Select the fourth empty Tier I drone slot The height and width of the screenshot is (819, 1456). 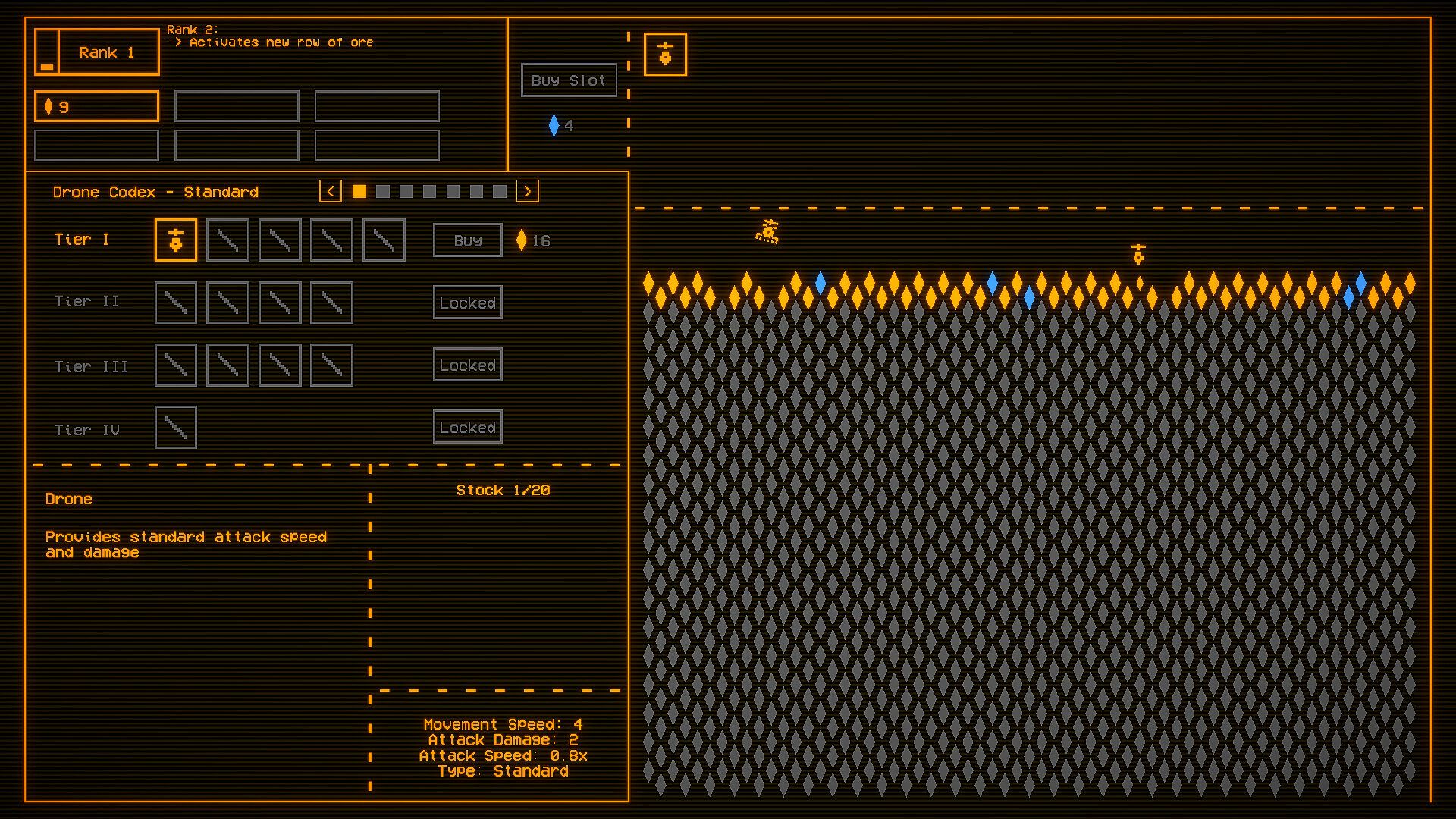331,240
